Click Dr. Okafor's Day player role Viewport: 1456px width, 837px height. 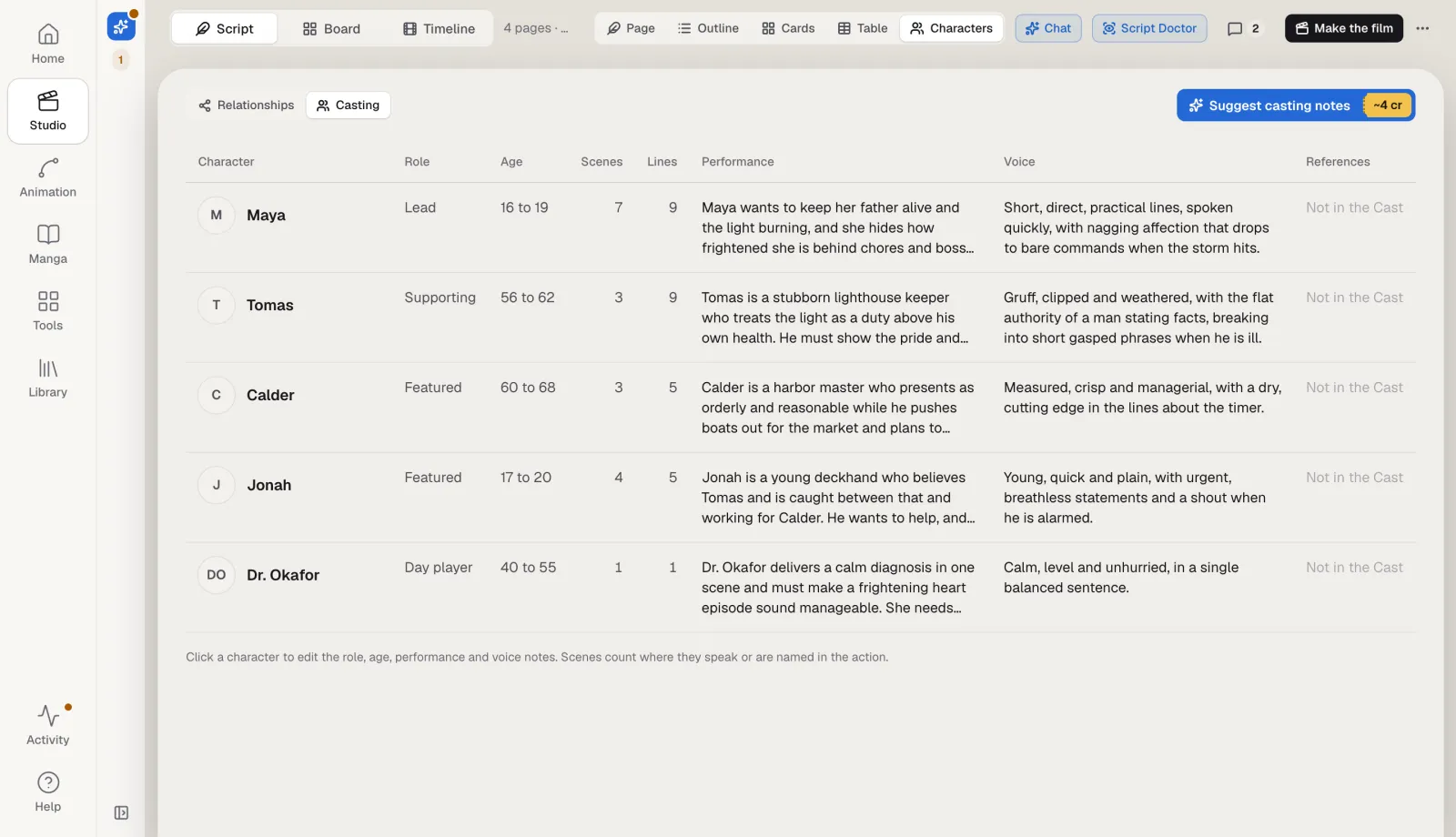click(439, 567)
